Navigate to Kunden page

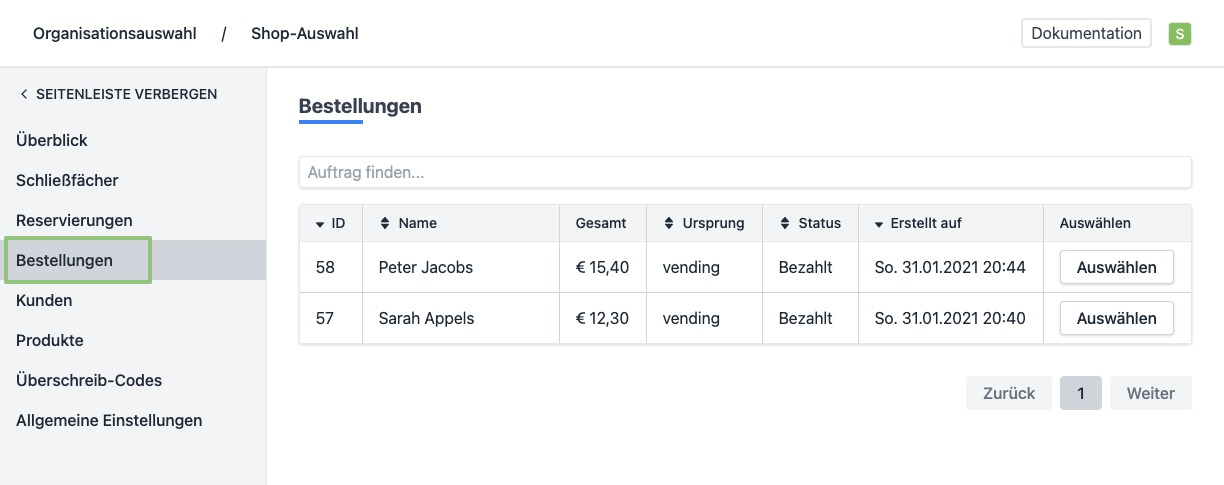(x=44, y=301)
